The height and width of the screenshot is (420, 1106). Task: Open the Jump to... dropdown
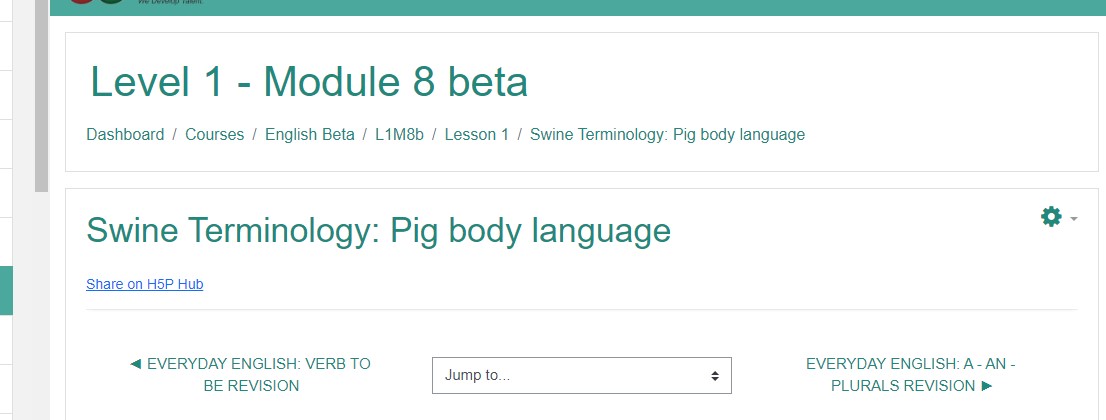coord(581,376)
